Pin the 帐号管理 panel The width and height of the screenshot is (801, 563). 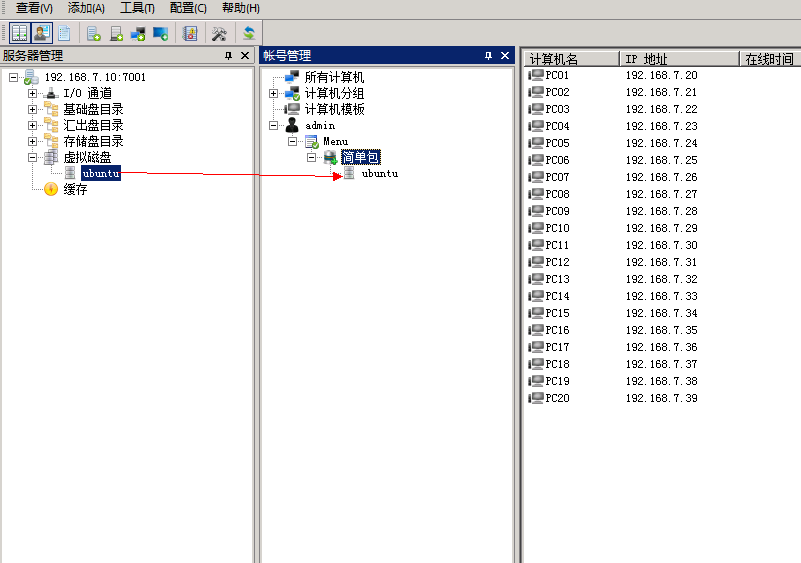[x=488, y=56]
